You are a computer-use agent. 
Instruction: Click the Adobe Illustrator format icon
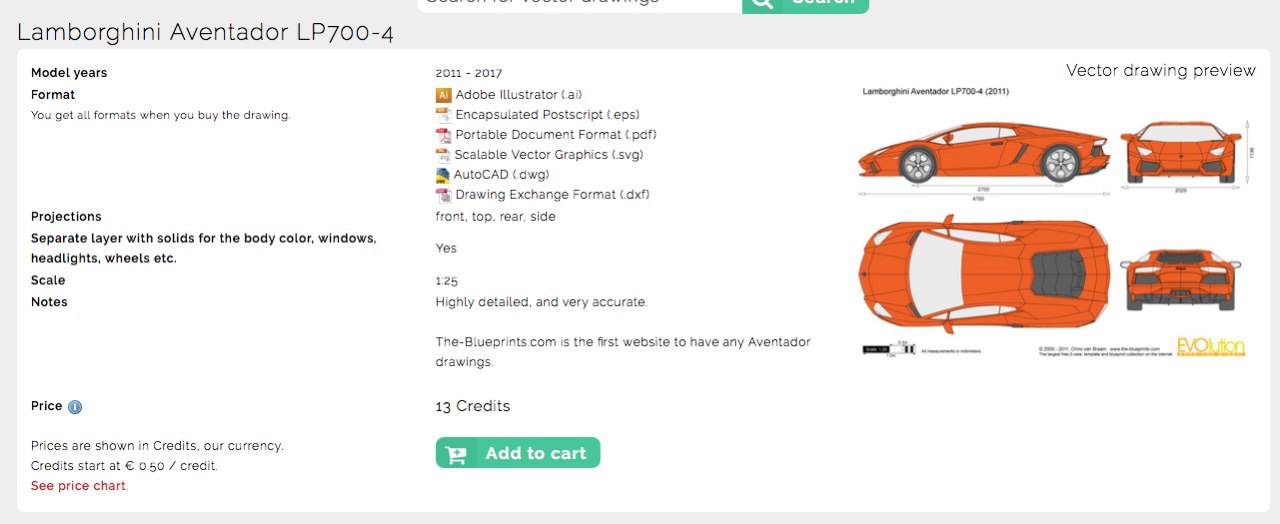pos(443,95)
